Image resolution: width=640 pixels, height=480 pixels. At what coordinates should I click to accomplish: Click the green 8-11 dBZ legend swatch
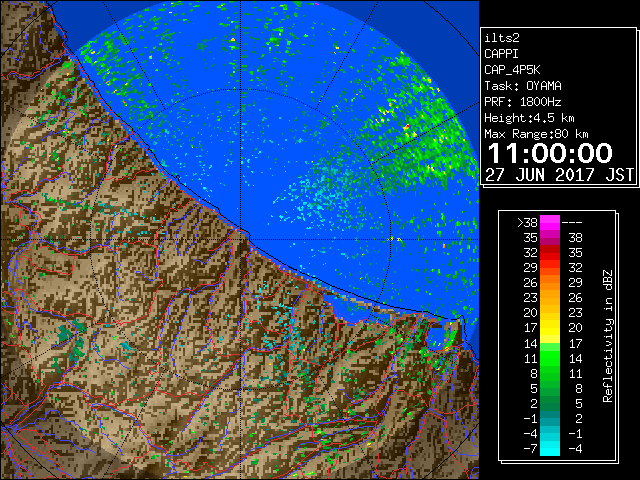click(550, 373)
